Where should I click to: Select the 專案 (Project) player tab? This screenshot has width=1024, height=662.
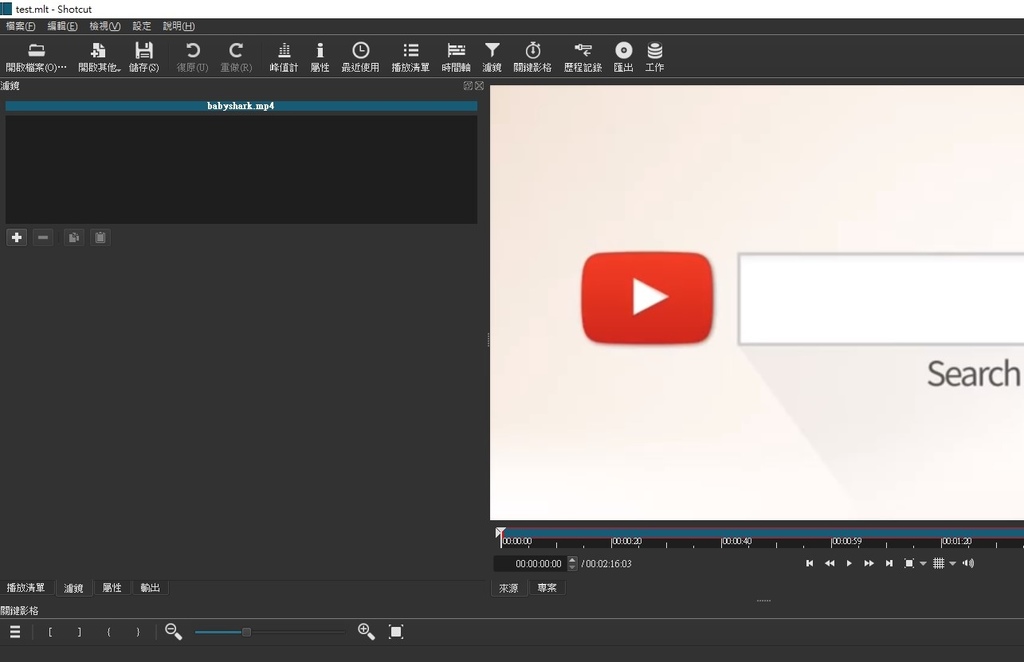coord(547,588)
